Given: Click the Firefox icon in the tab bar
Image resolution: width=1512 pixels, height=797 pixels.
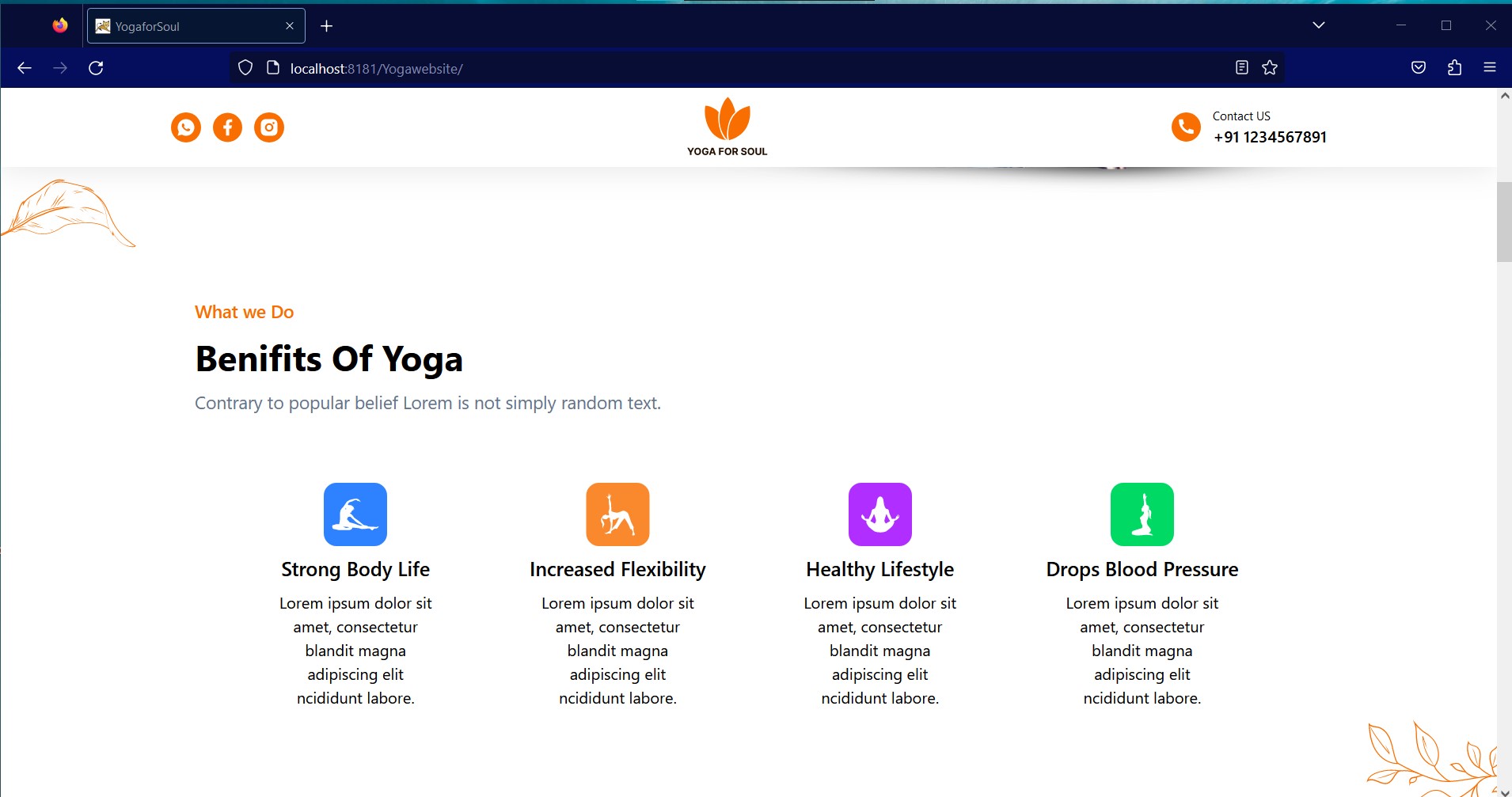Looking at the screenshot, I should coord(60,26).
